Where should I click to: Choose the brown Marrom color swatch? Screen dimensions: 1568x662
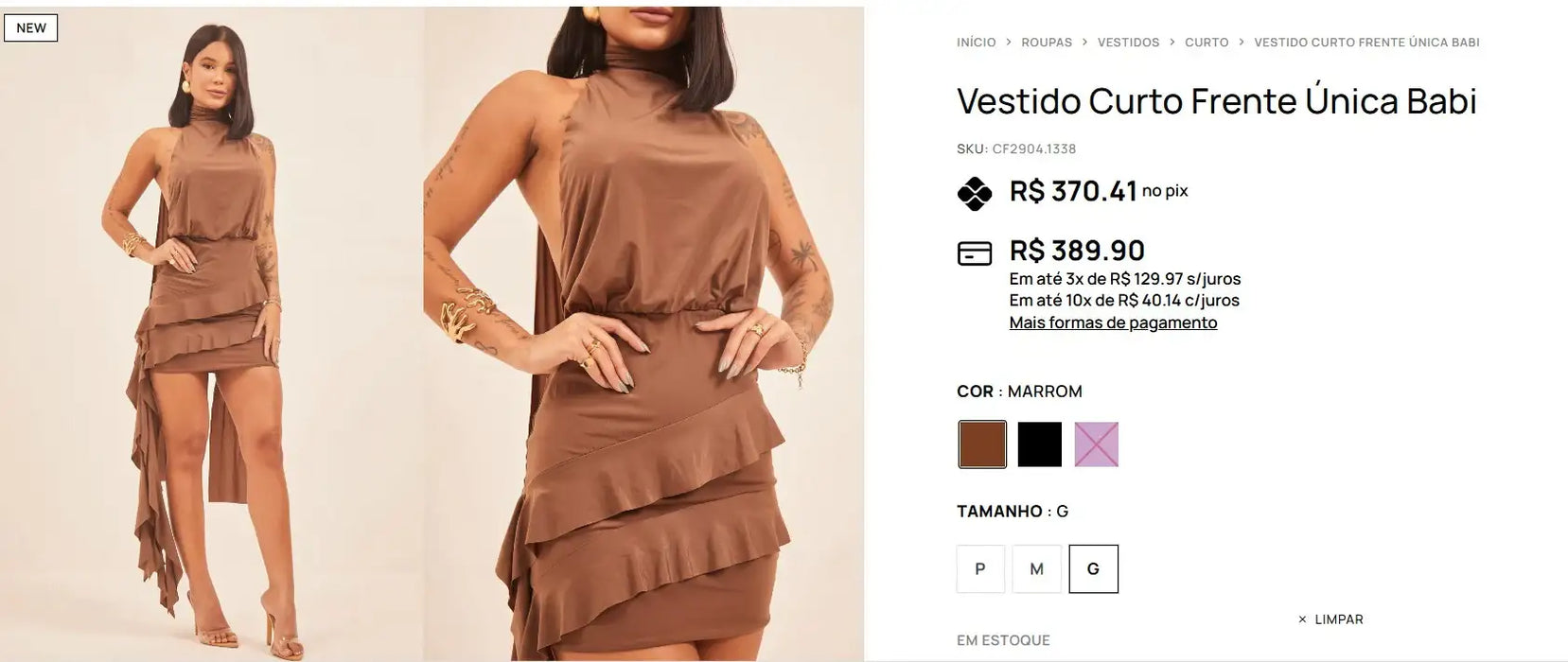click(982, 444)
